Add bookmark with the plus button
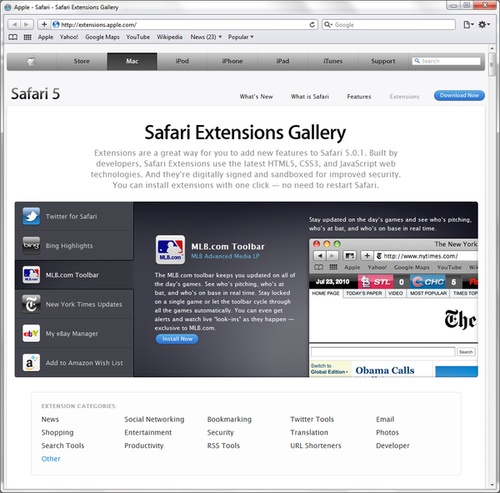The image size is (500, 493). click(x=44, y=24)
